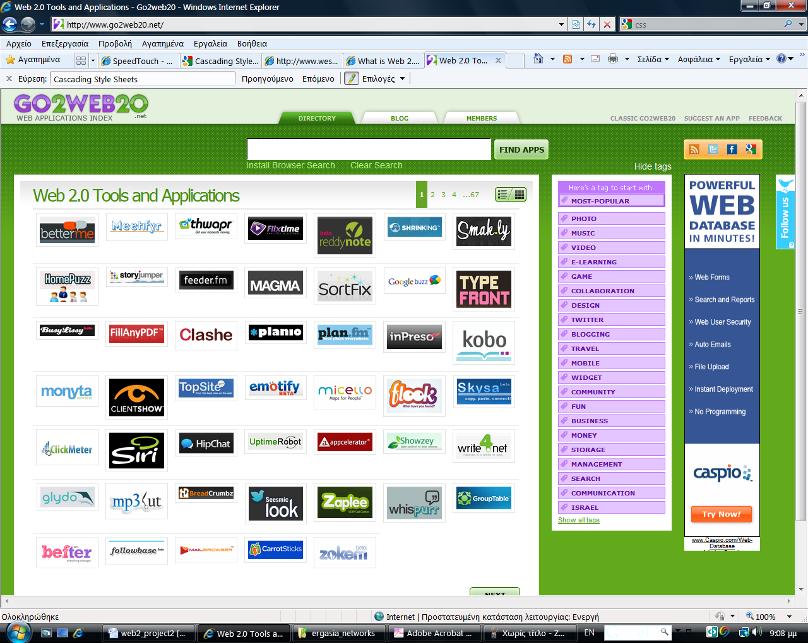Select the E-LEARNING tag
The image size is (808, 643).
(x=611, y=262)
